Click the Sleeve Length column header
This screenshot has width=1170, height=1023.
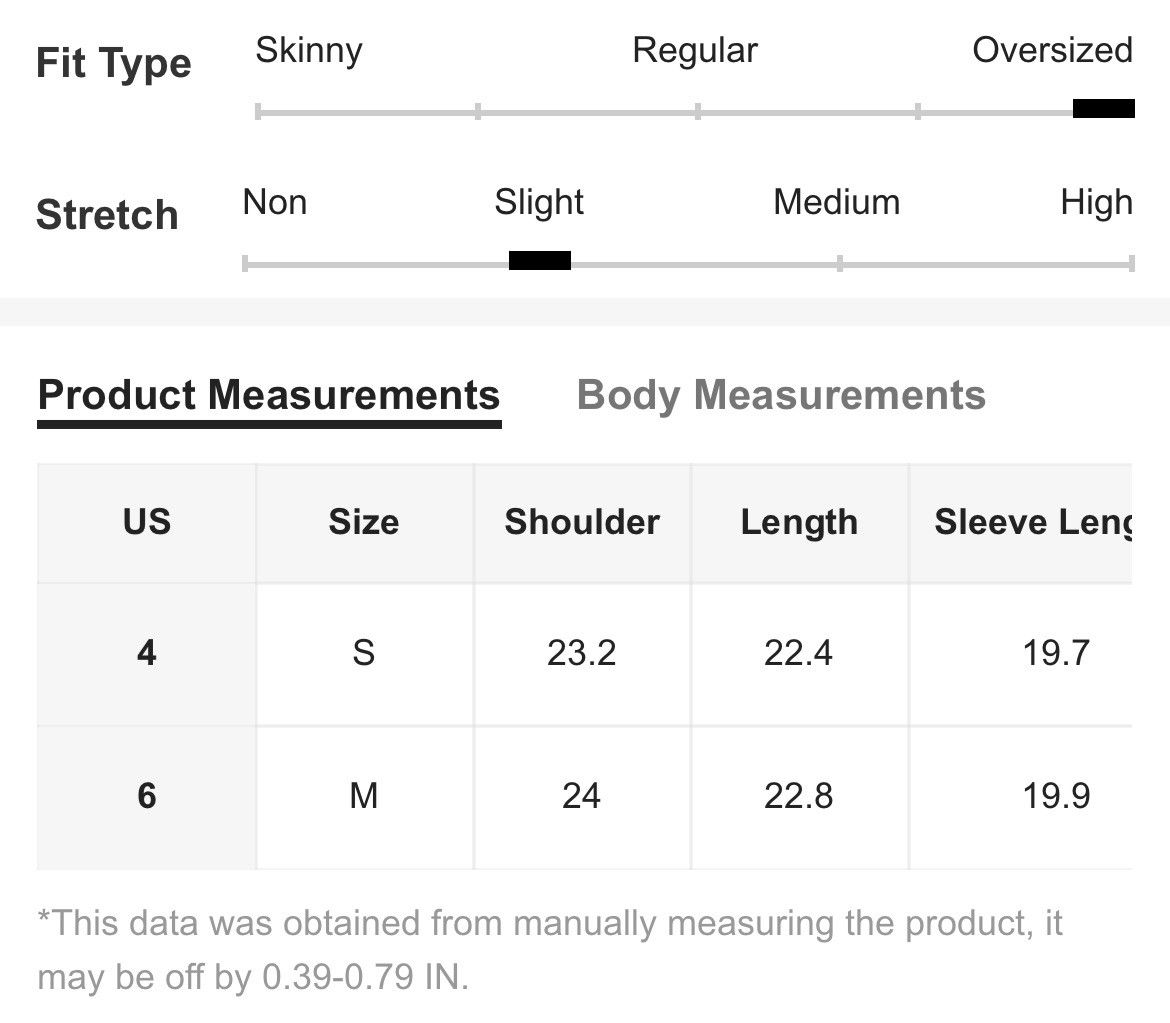click(1021, 522)
